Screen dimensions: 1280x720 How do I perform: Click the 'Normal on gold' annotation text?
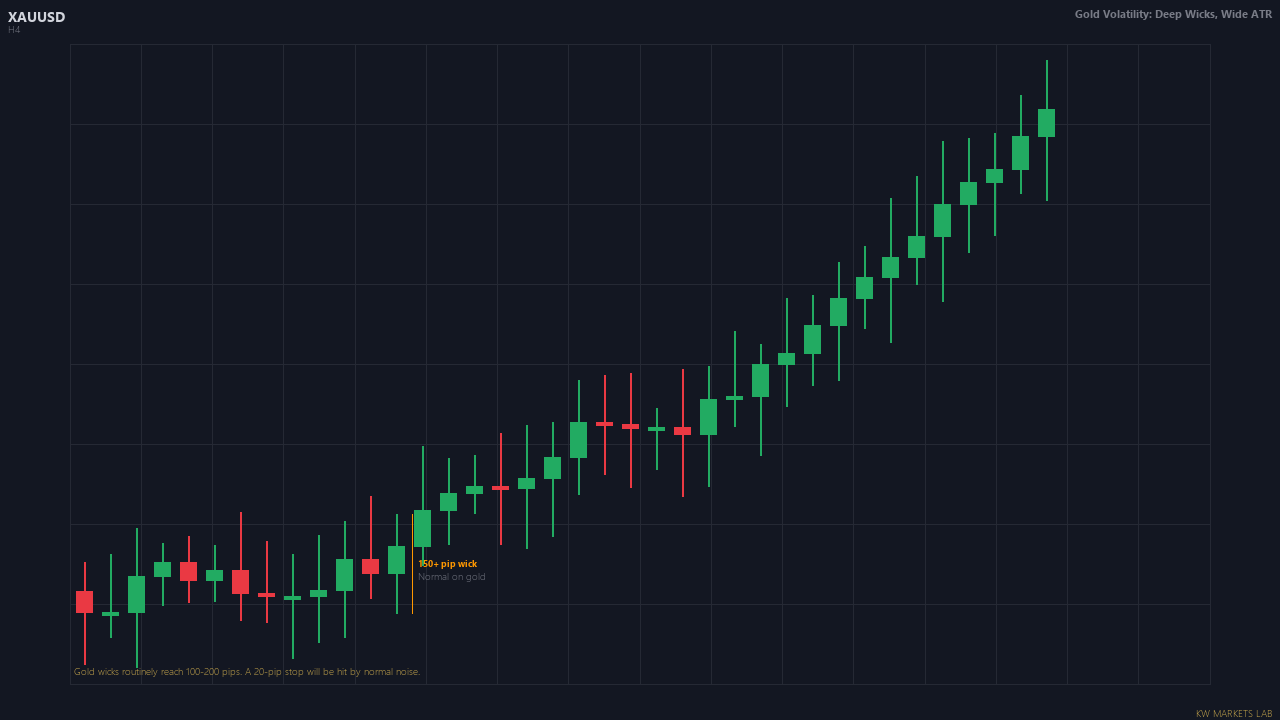[x=451, y=577]
